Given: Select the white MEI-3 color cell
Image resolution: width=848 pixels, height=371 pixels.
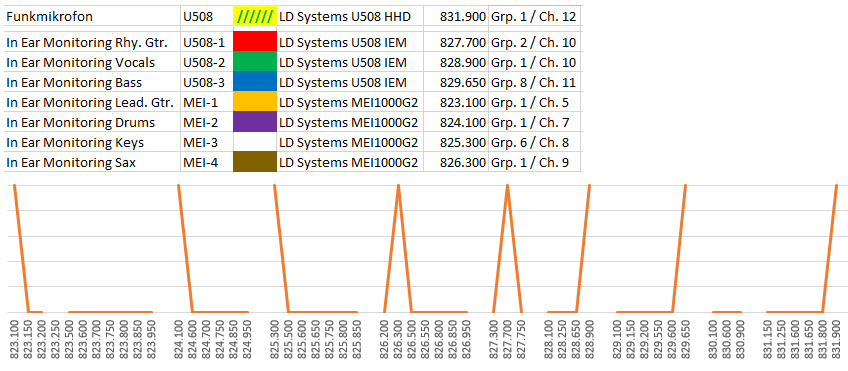Looking at the screenshot, I should pyautogui.click(x=255, y=142).
